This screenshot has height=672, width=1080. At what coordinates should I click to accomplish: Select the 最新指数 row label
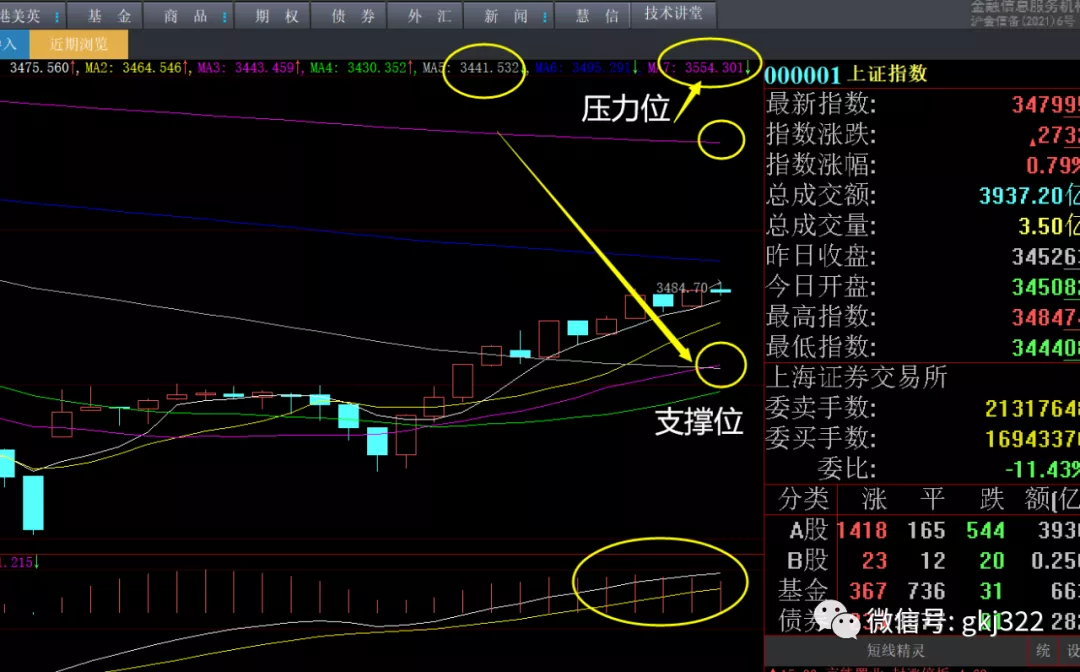tap(821, 104)
